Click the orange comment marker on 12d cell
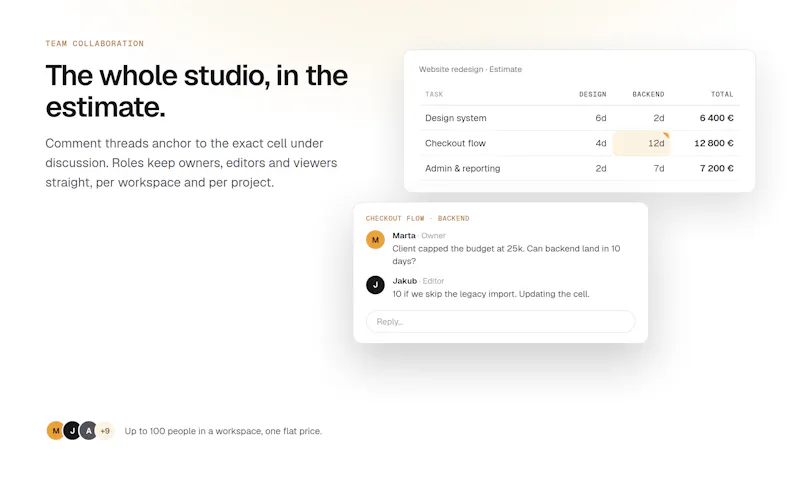This screenshot has height=479, width=800. pyautogui.click(x=666, y=135)
